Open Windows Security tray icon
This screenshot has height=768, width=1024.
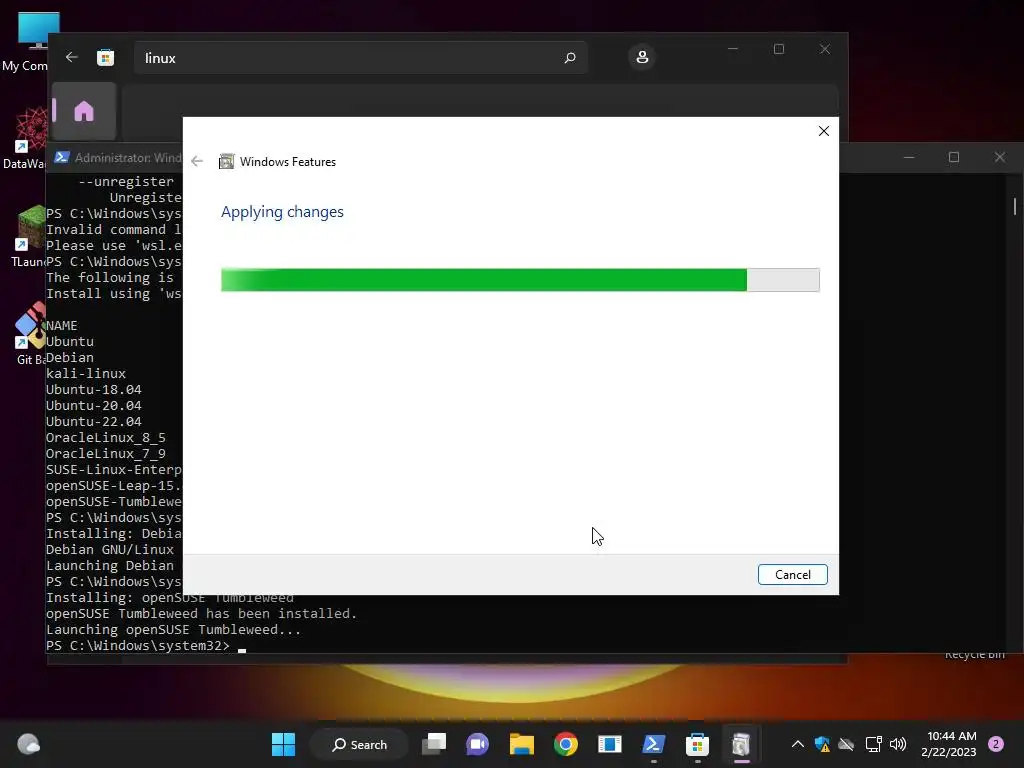(822, 744)
